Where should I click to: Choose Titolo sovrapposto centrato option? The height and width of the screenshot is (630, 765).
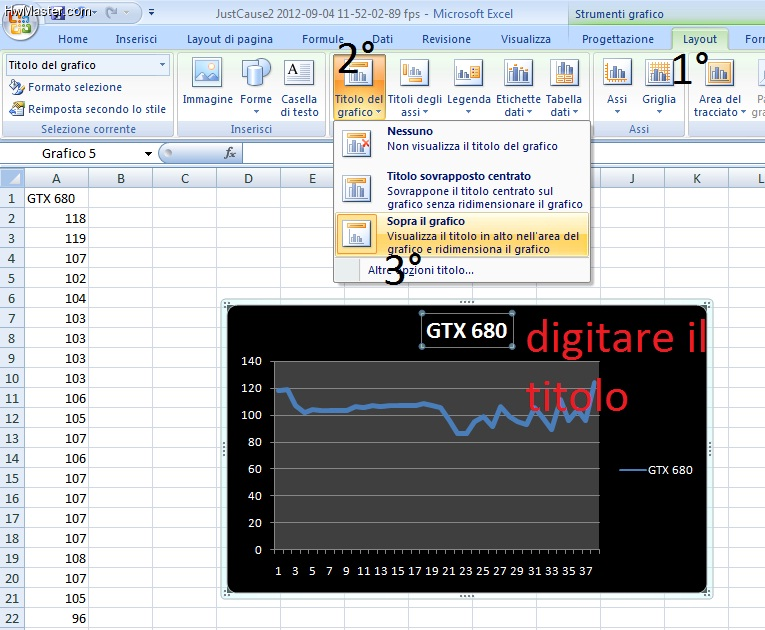[x=462, y=190]
